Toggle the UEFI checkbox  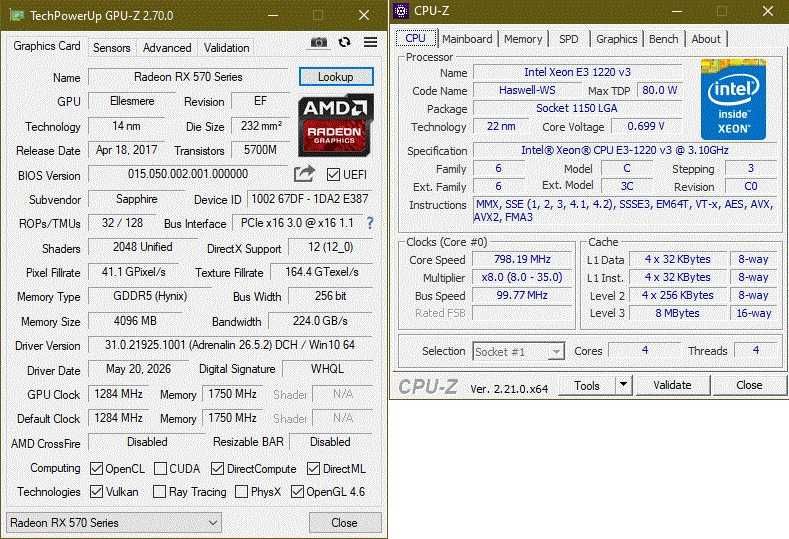[x=333, y=175]
